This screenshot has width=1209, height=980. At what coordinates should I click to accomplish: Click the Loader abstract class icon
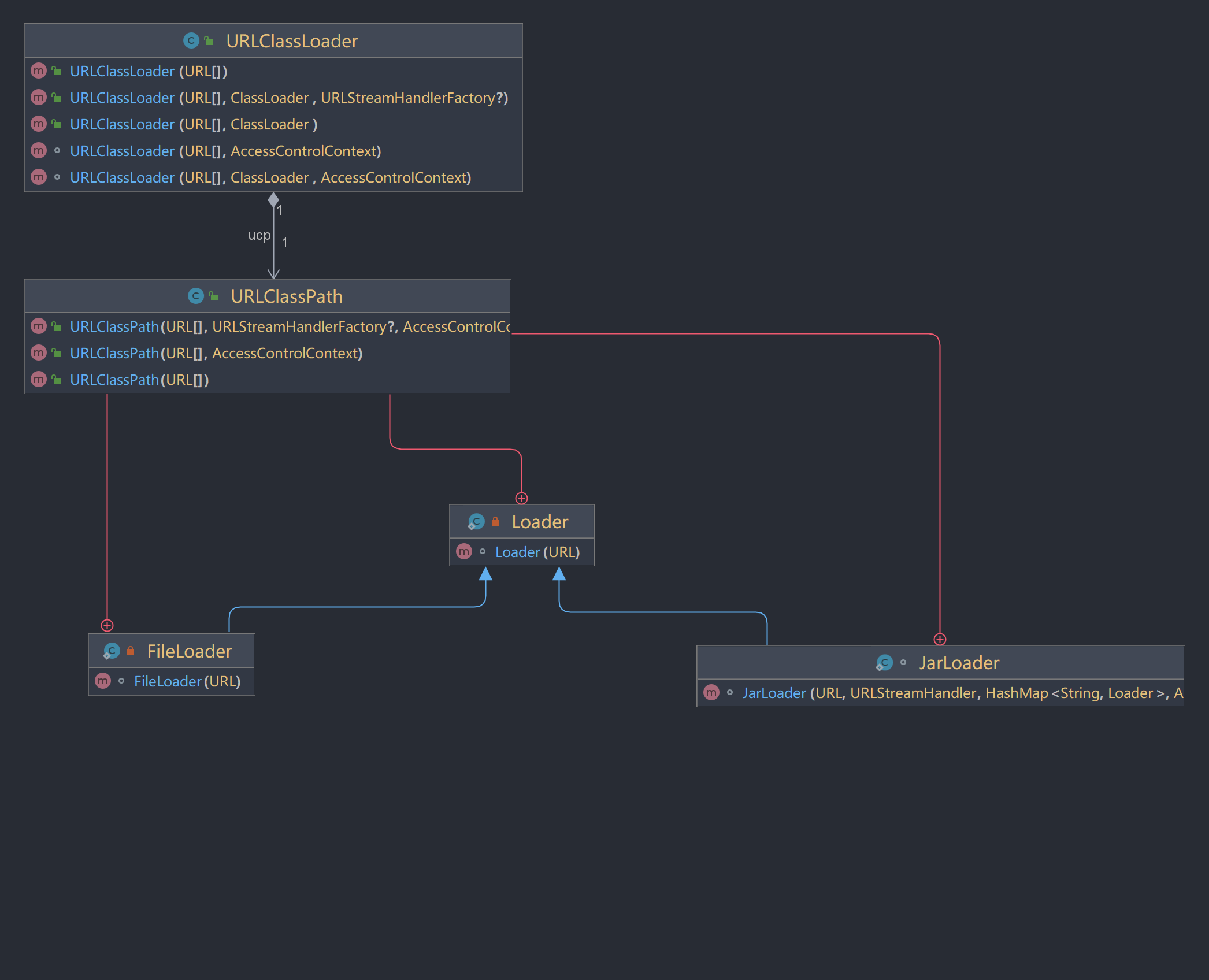tap(476, 522)
